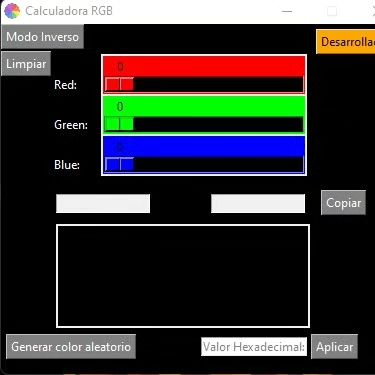Click the Limpiar button
Viewport: 375px width, 375px height.
(26, 64)
